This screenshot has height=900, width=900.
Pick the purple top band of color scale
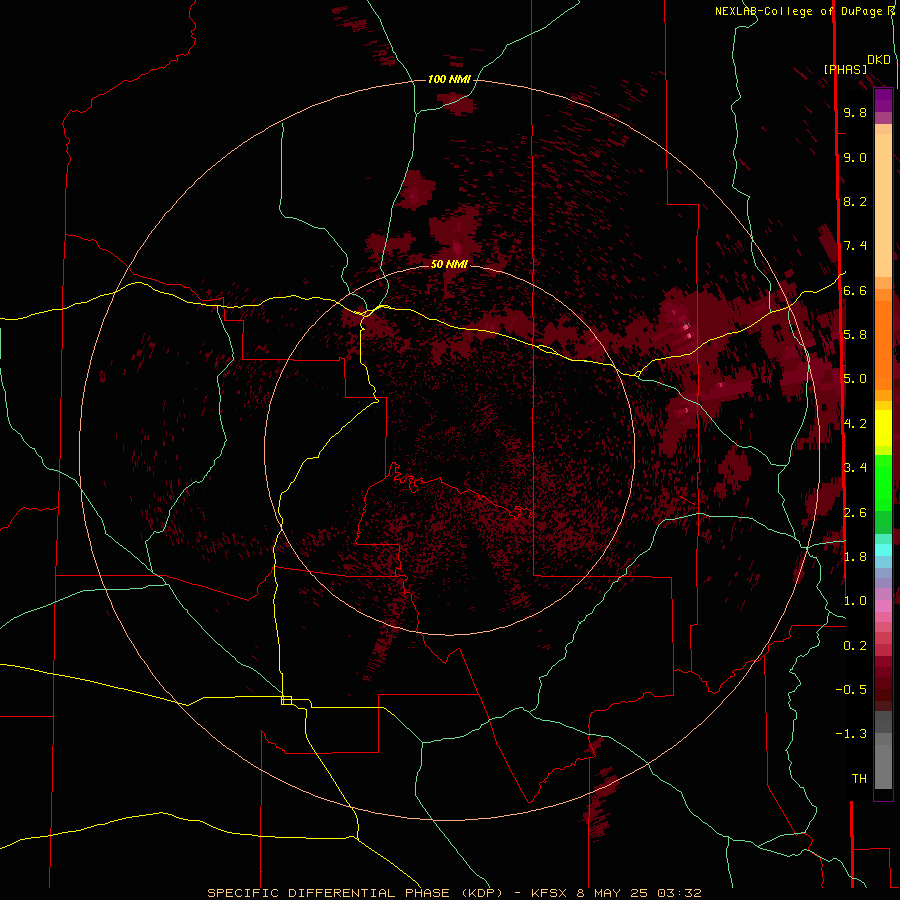click(883, 100)
